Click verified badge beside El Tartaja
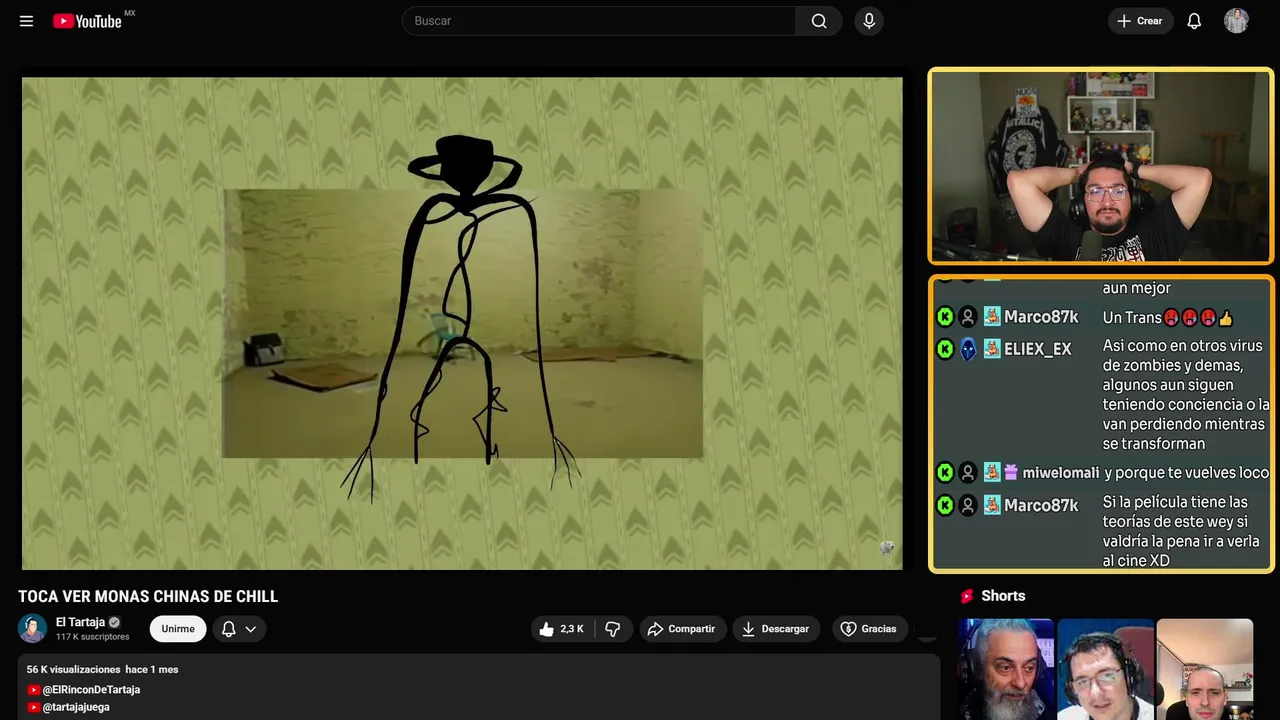Image resolution: width=1280 pixels, height=720 pixels. pos(114,622)
